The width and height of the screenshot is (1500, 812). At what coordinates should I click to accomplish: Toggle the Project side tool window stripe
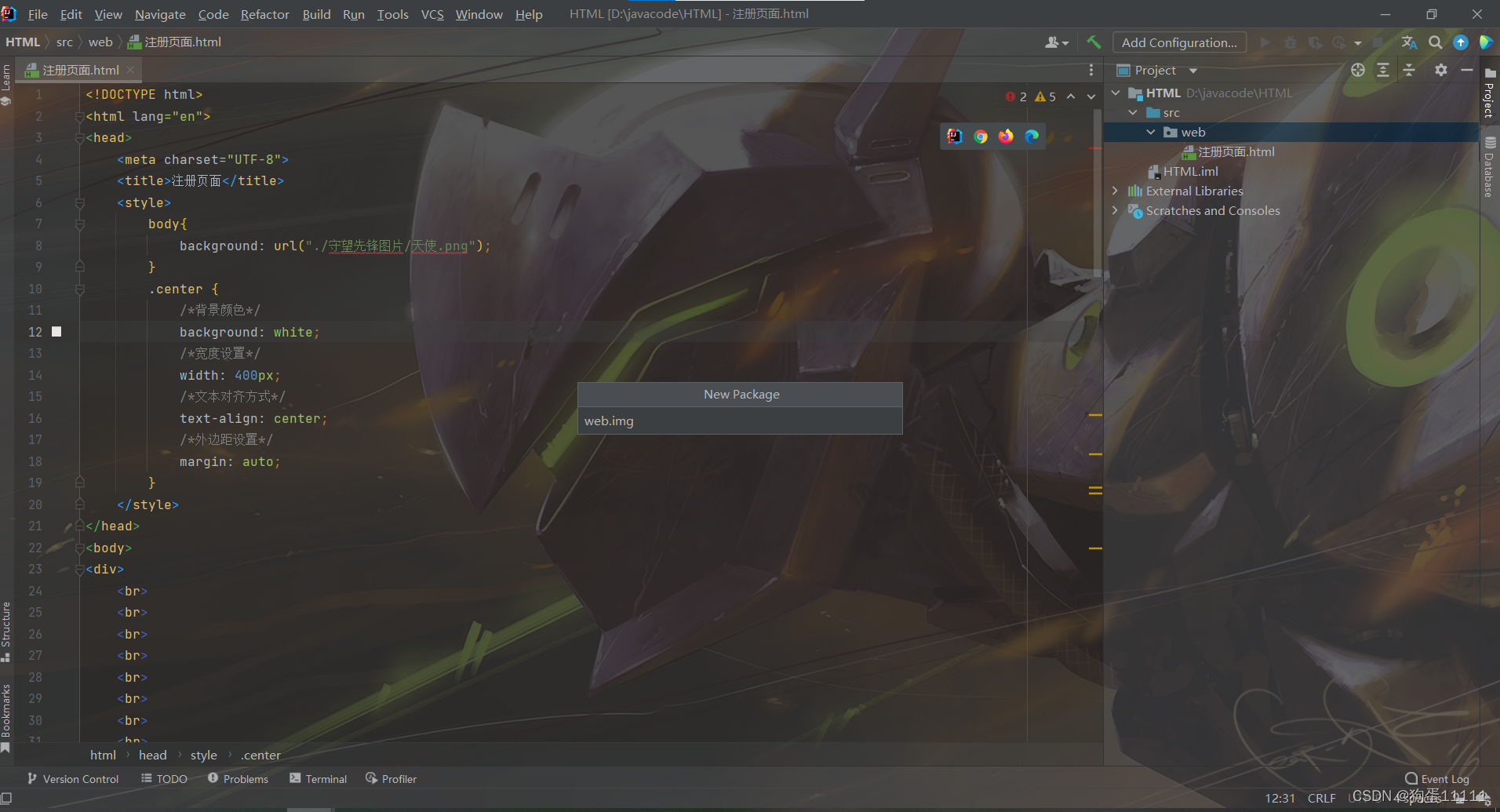pyautogui.click(x=1489, y=94)
